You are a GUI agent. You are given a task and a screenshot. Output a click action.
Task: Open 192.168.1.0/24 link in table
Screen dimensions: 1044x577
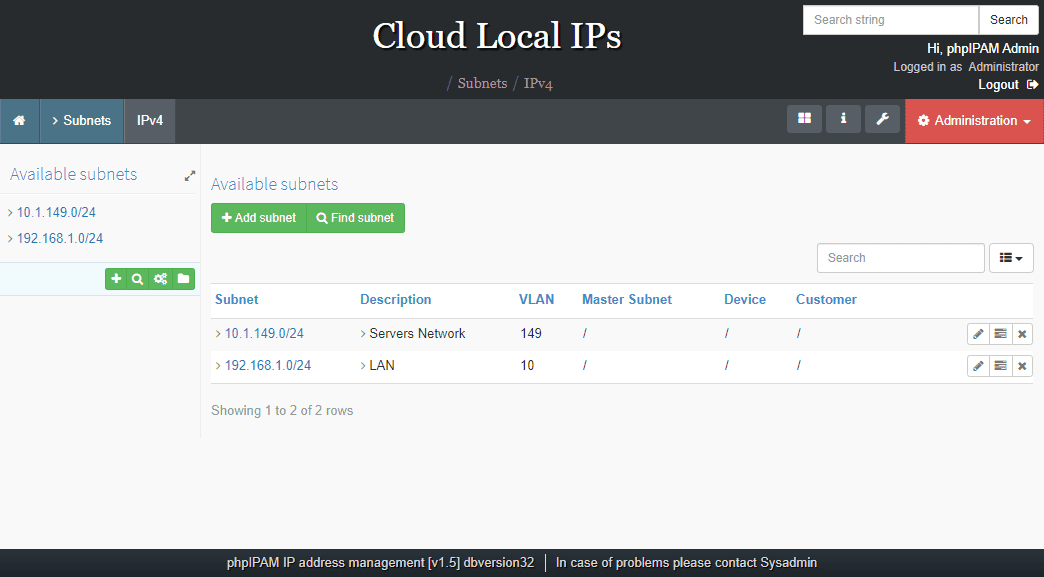click(x=268, y=365)
